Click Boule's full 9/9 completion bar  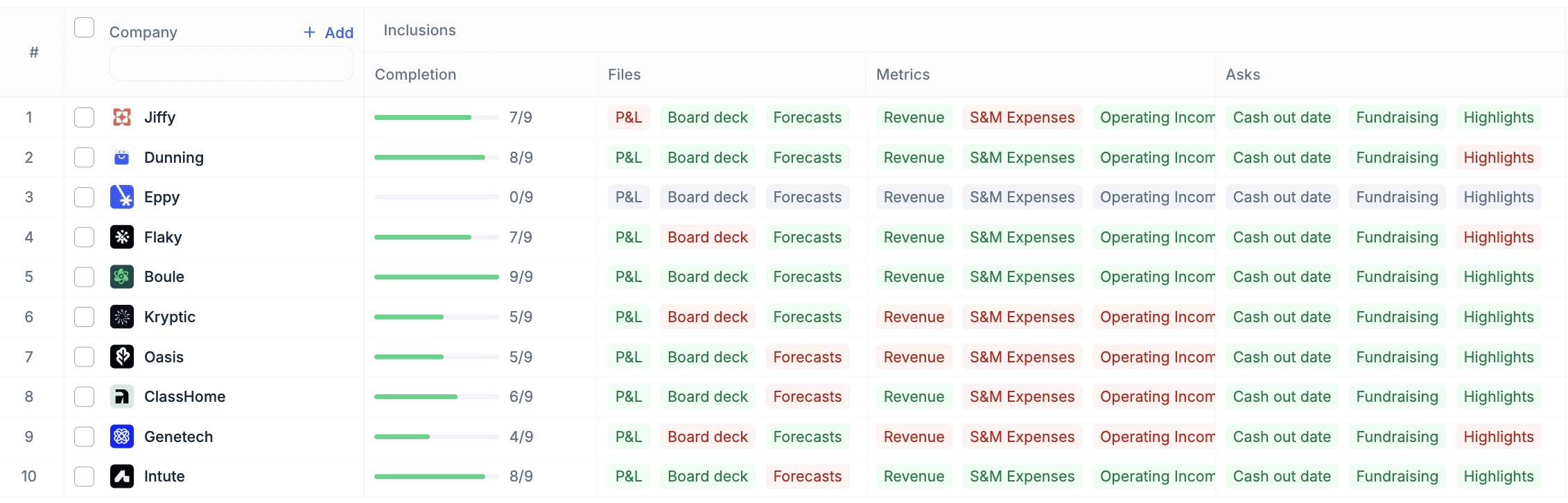(437, 276)
